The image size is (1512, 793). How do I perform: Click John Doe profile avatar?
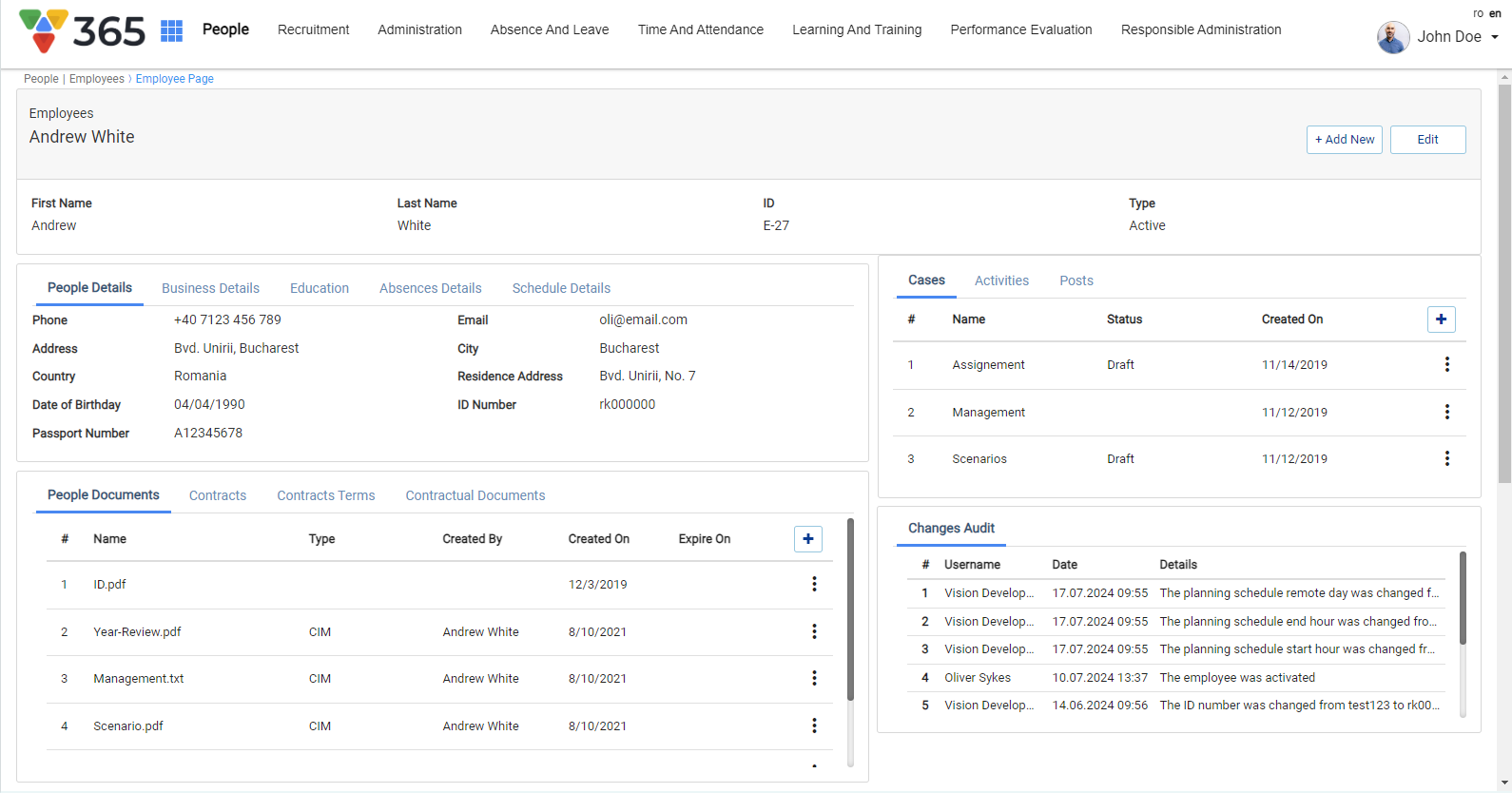(1393, 37)
